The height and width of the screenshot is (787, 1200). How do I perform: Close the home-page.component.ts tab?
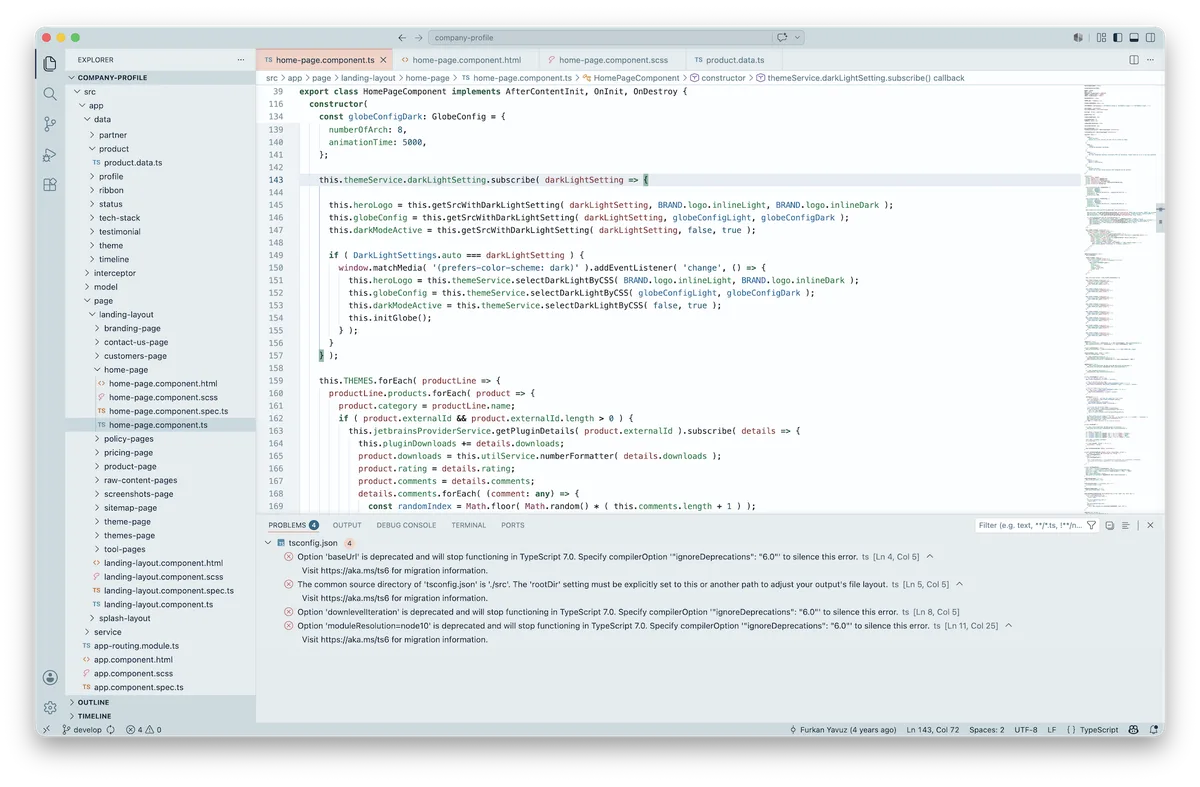[x=383, y=60]
